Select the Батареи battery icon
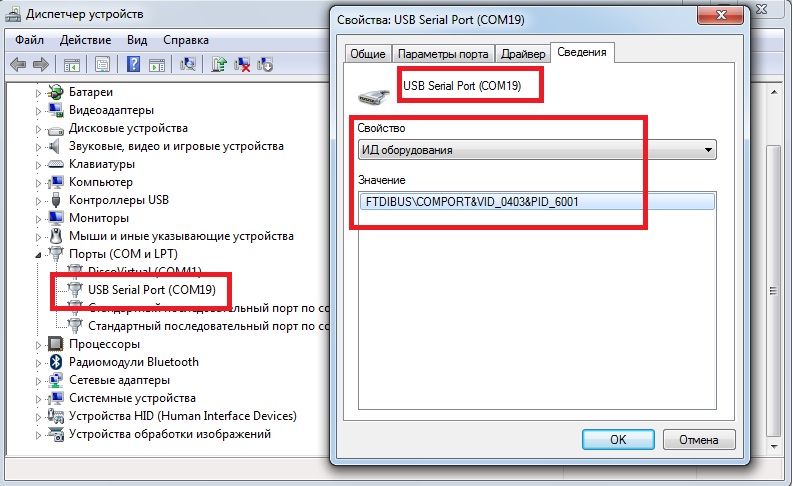Image resolution: width=793 pixels, height=486 pixels. [55, 92]
